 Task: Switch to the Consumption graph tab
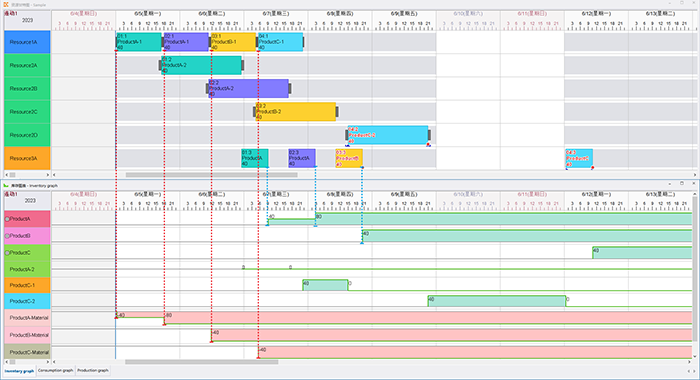point(55,371)
